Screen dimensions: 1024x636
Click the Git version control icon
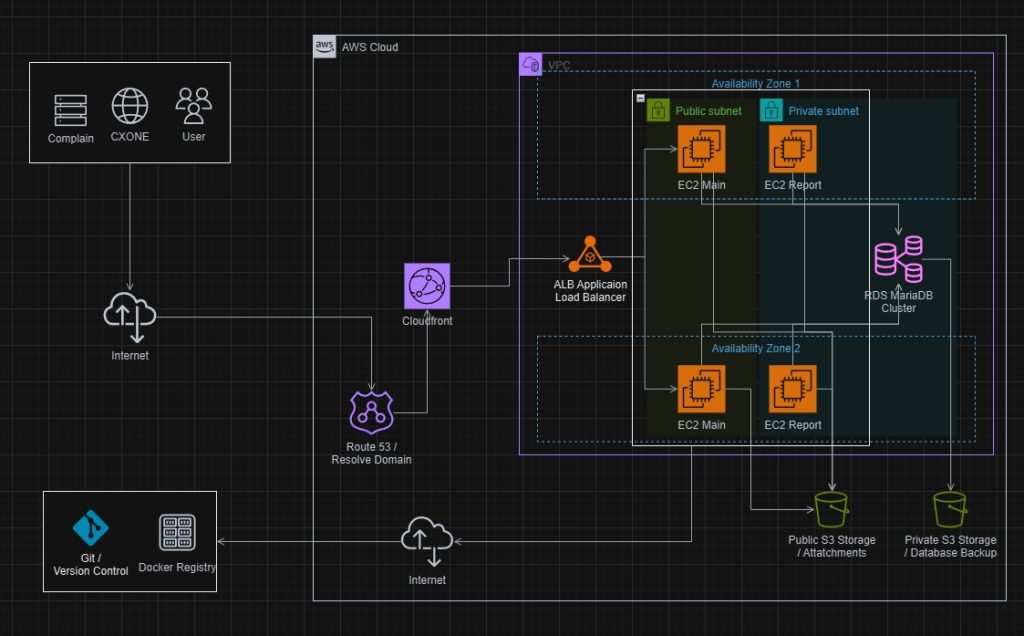[x=91, y=529]
